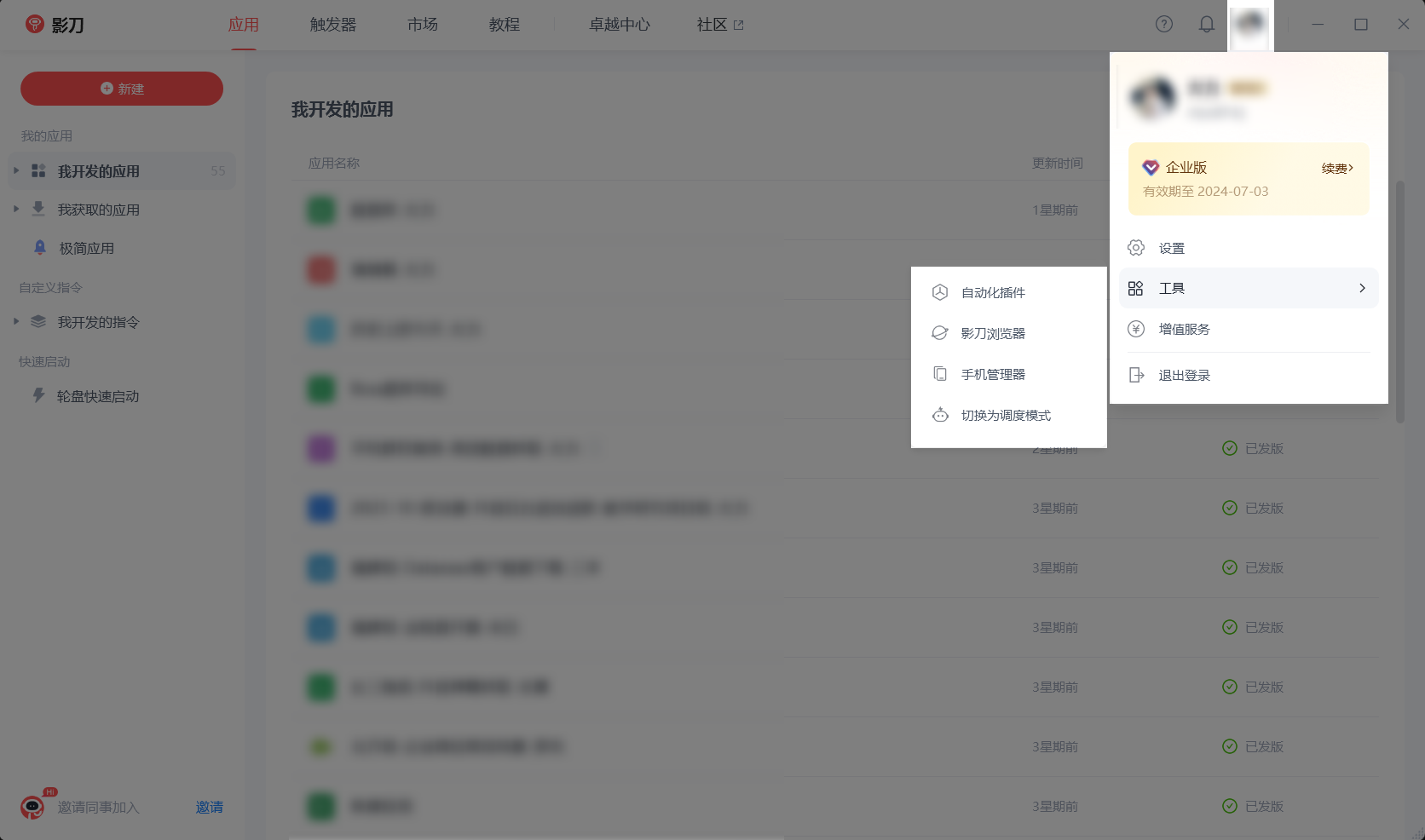Open the 工具 submenu chevron
Screen dimensions: 1425x840
(x=1361, y=288)
